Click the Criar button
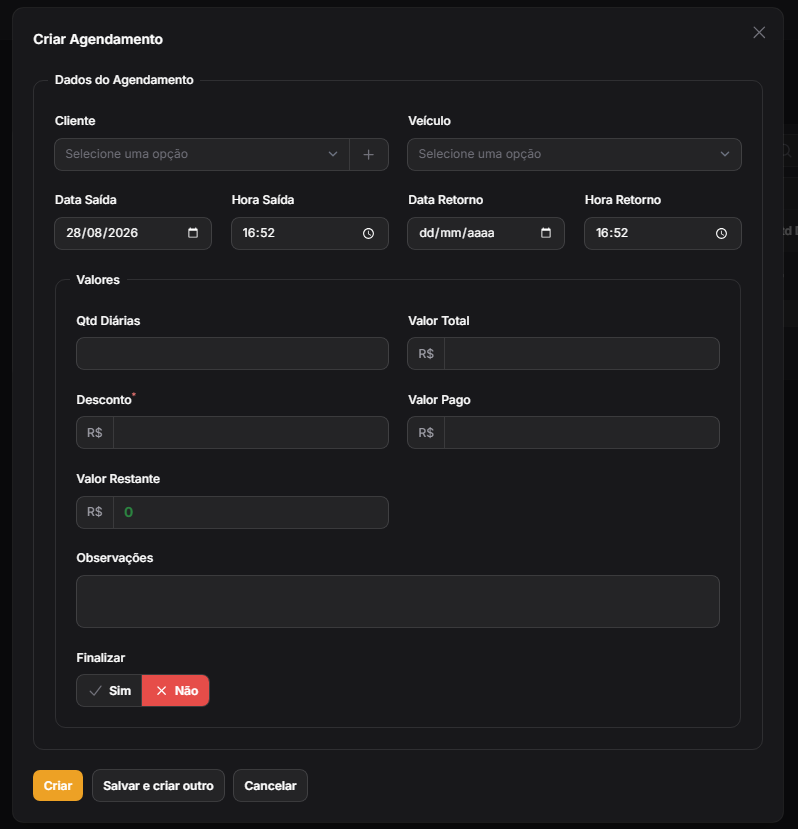Image resolution: width=798 pixels, height=829 pixels. pos(58,786)
